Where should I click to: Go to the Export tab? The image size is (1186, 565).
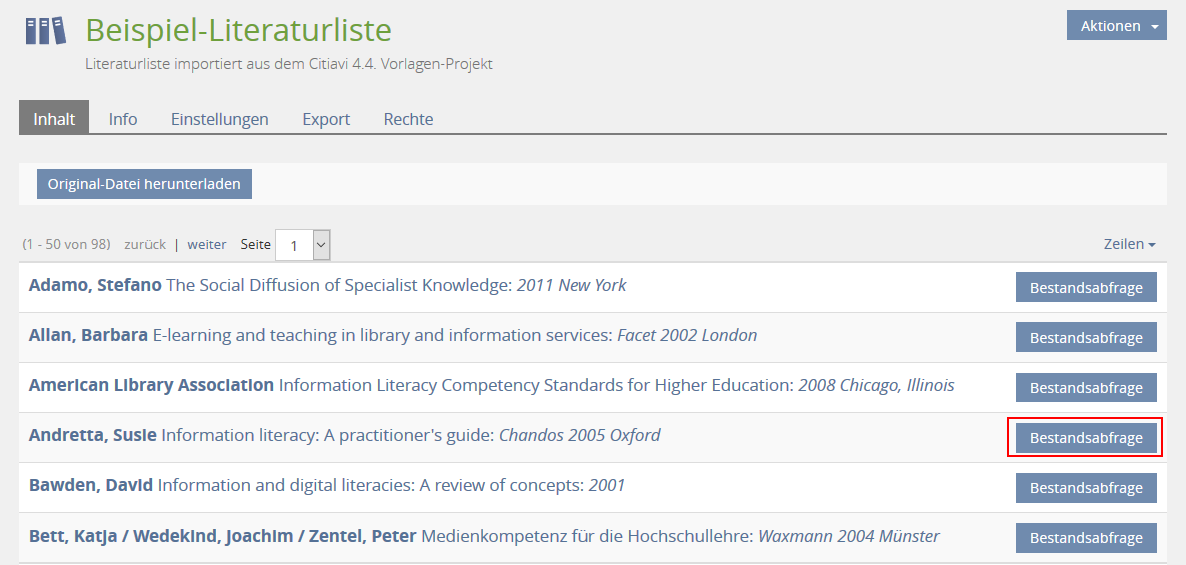[x=326, y=119]
